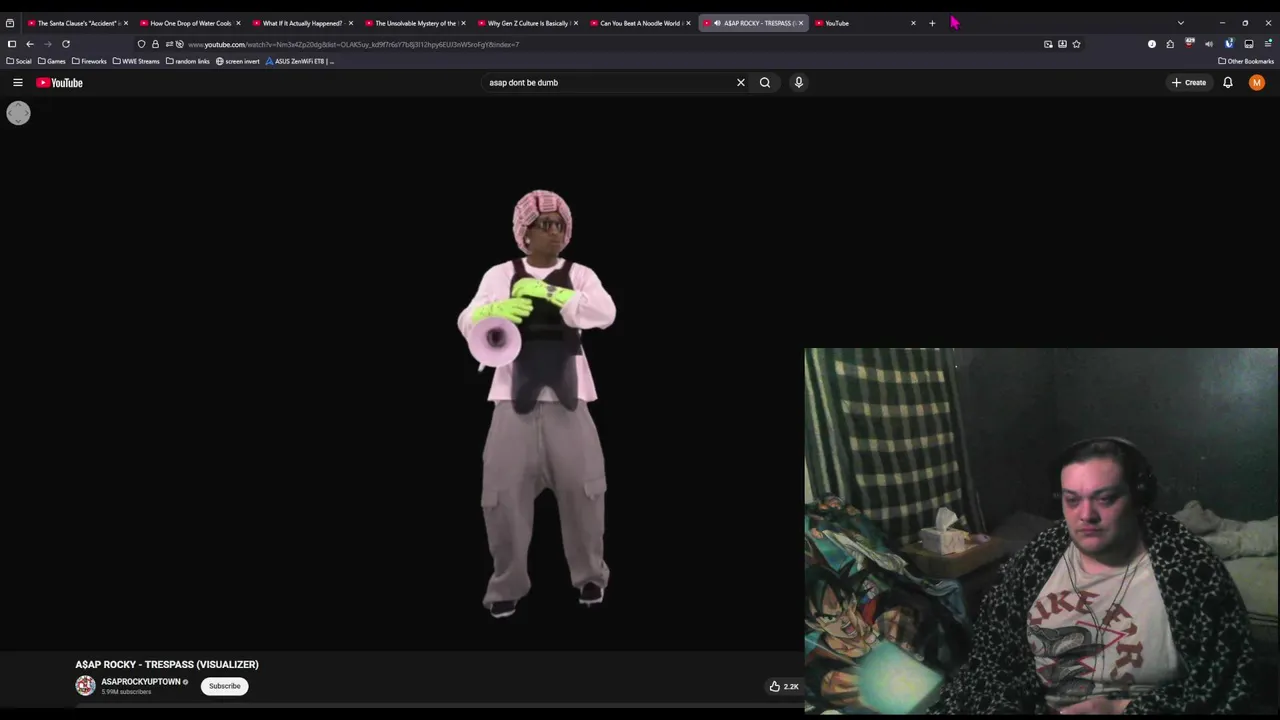Viewport: 1280px width, 720px height.
Task: Open the YouTube hamburger guide menu
Action: pos(18,83)
